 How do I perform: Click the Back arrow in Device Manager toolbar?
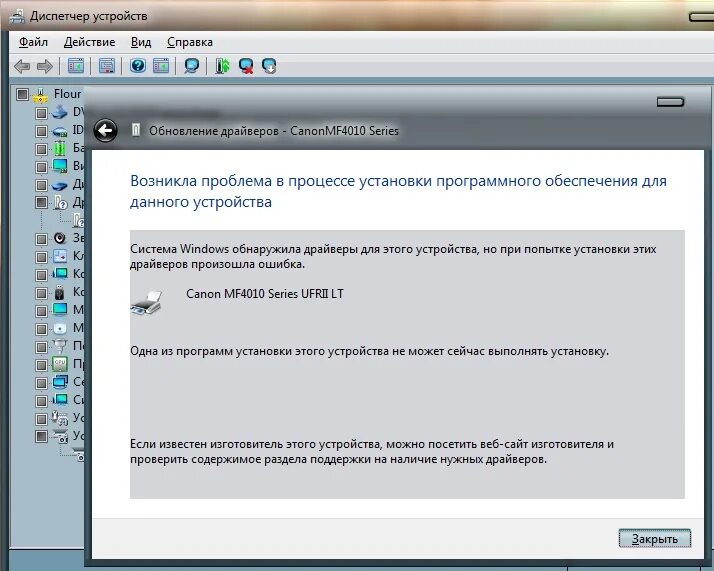coord(22,66)
